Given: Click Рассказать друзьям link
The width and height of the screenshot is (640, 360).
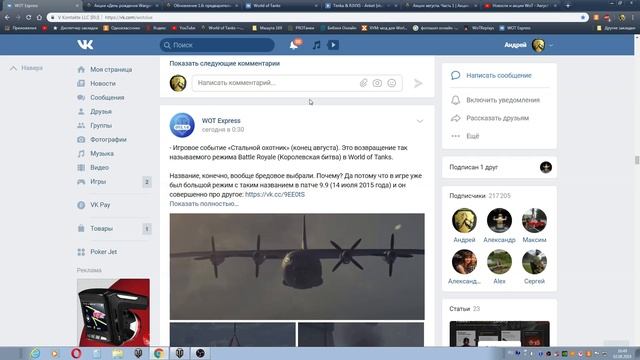Looking at the screenshot, I should [x=498, y=118].
